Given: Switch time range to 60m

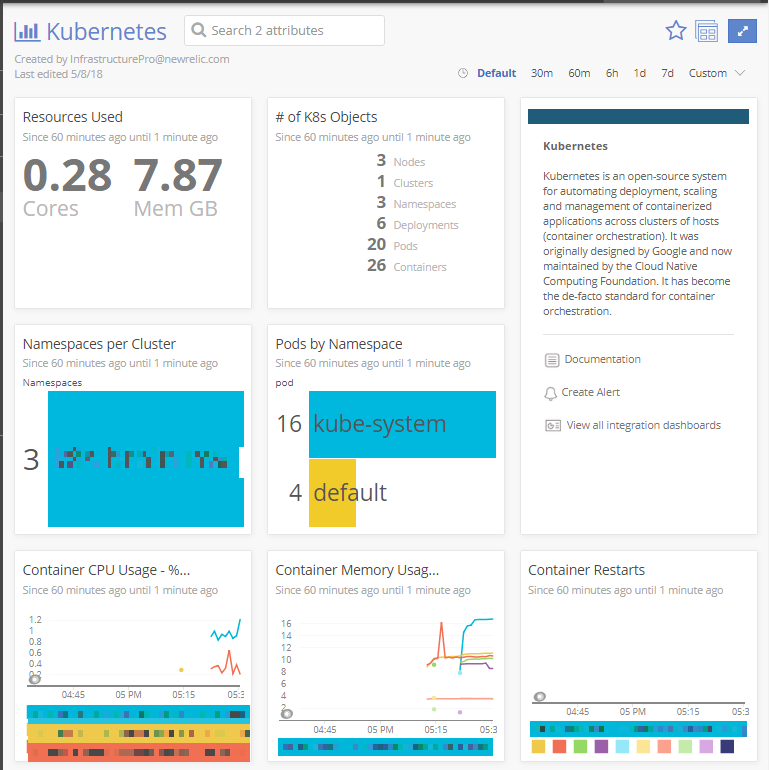Looking at the screenshot, I should (x=579, y=73).
